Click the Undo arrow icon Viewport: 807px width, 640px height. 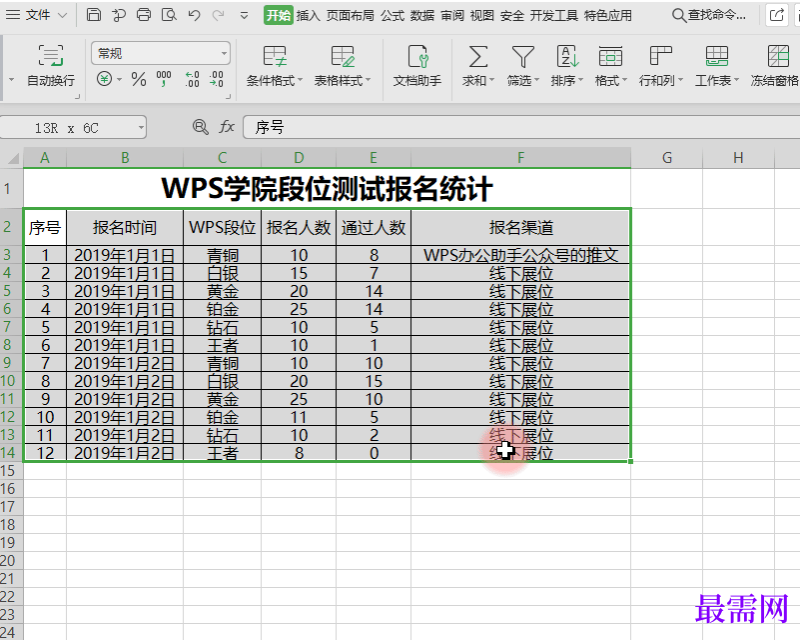[194, 15]
